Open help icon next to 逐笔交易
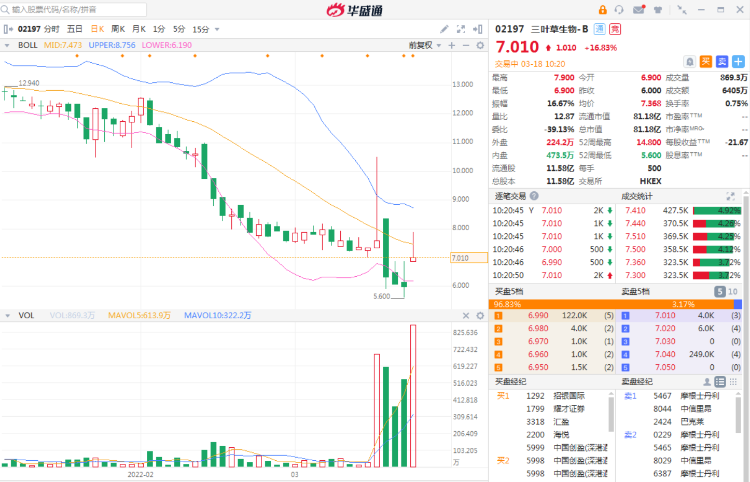750x482 pixels. click(534, 196)
